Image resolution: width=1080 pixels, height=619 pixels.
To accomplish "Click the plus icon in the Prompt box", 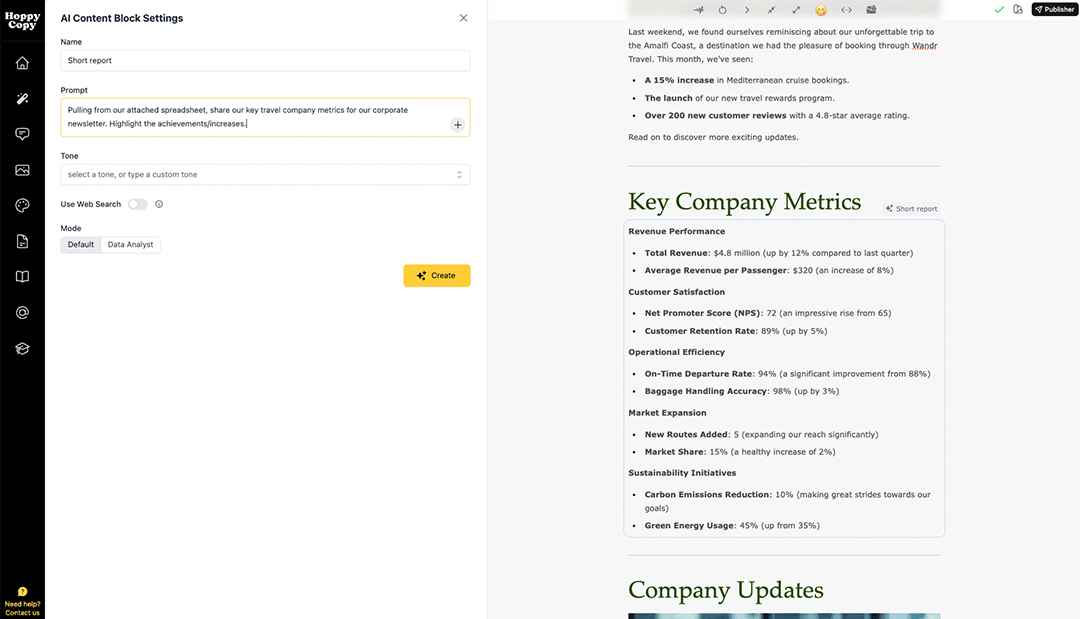I will click(457, 125).
